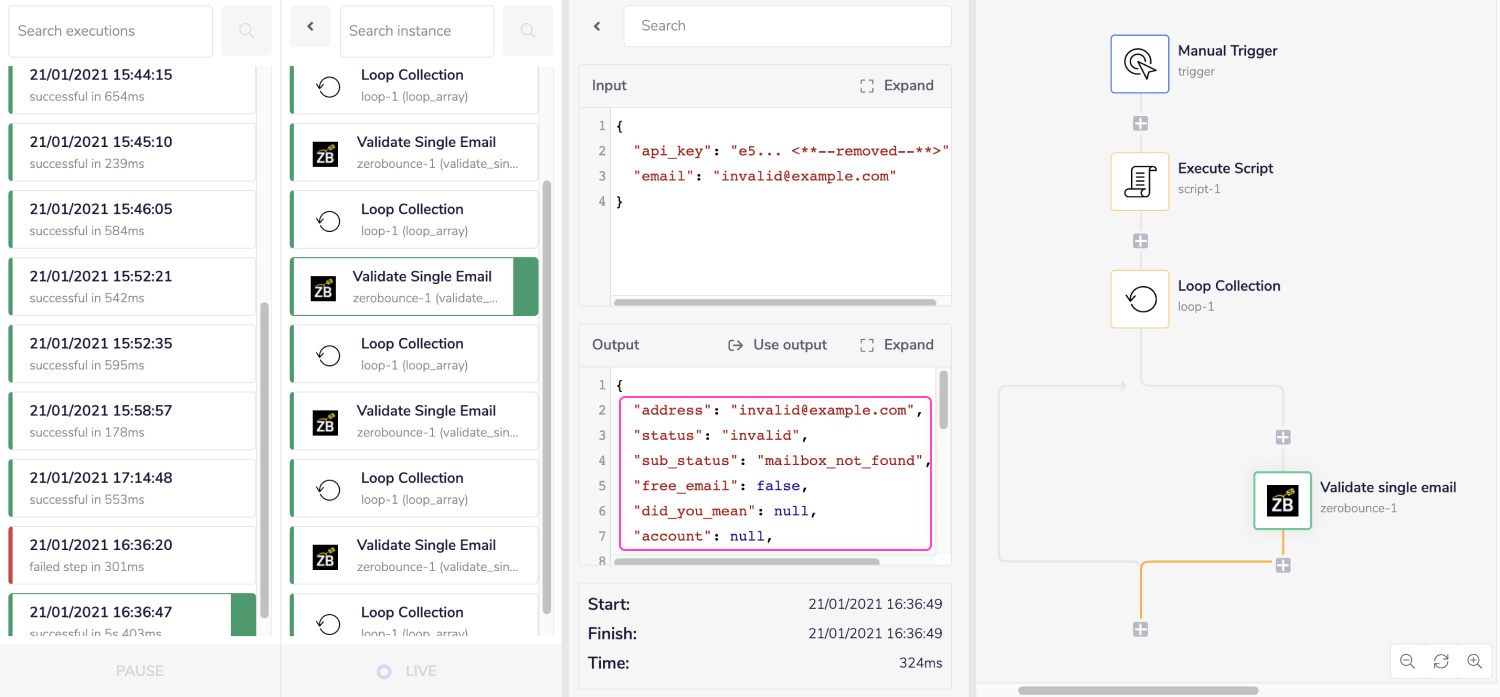1500x697 pixels.
Task: Expand the Output panel
Action: point(897,345)
